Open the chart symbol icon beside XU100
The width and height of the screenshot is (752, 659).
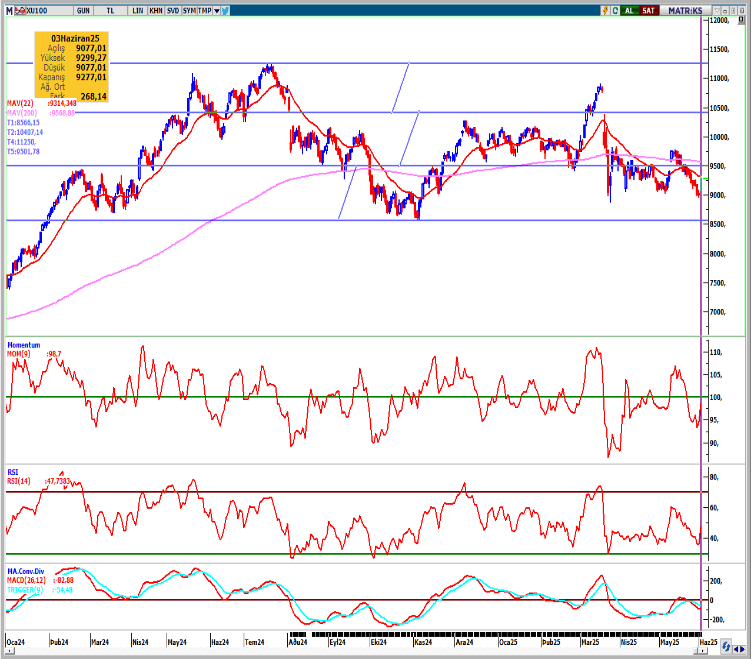(20, 10)
